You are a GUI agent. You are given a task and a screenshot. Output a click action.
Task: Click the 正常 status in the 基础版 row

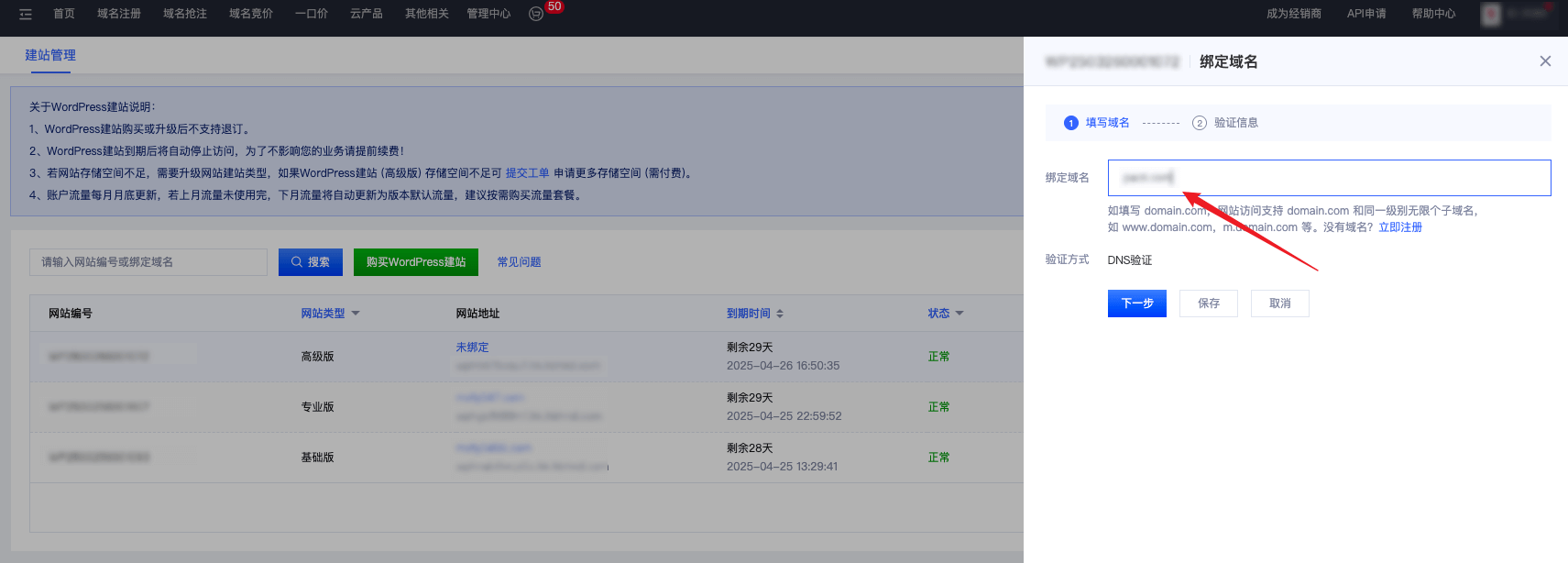938,458
